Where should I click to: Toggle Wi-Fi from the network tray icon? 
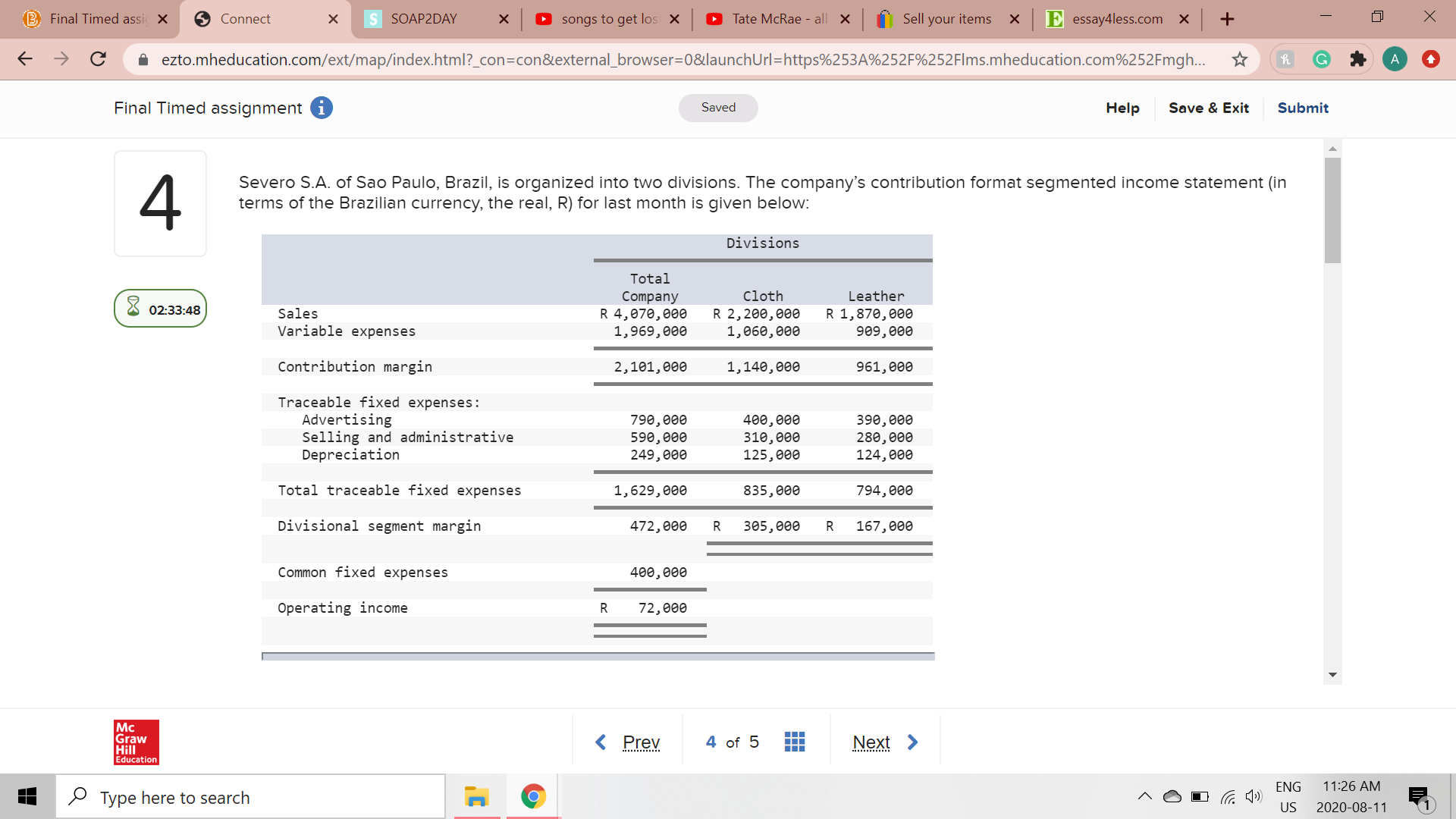1228,796
